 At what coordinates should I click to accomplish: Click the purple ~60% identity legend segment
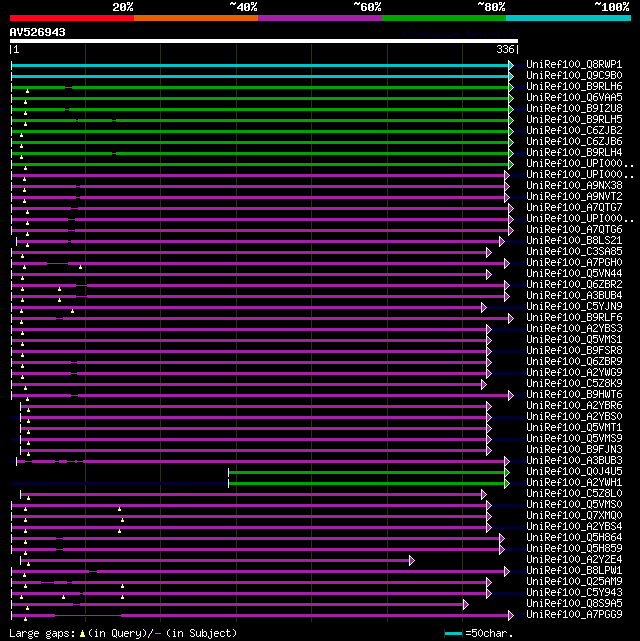320,18
